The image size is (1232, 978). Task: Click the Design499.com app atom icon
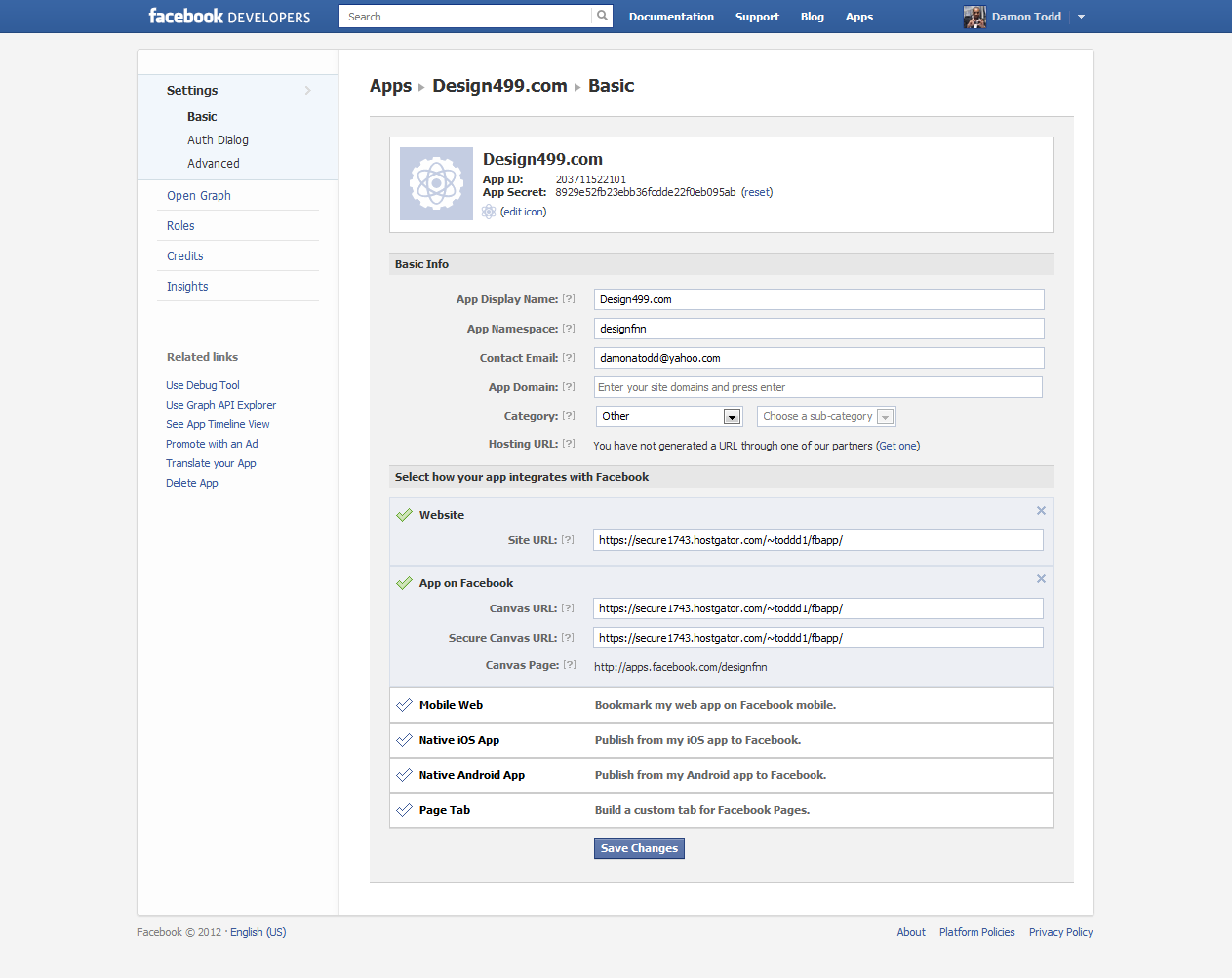pos(436,183)
